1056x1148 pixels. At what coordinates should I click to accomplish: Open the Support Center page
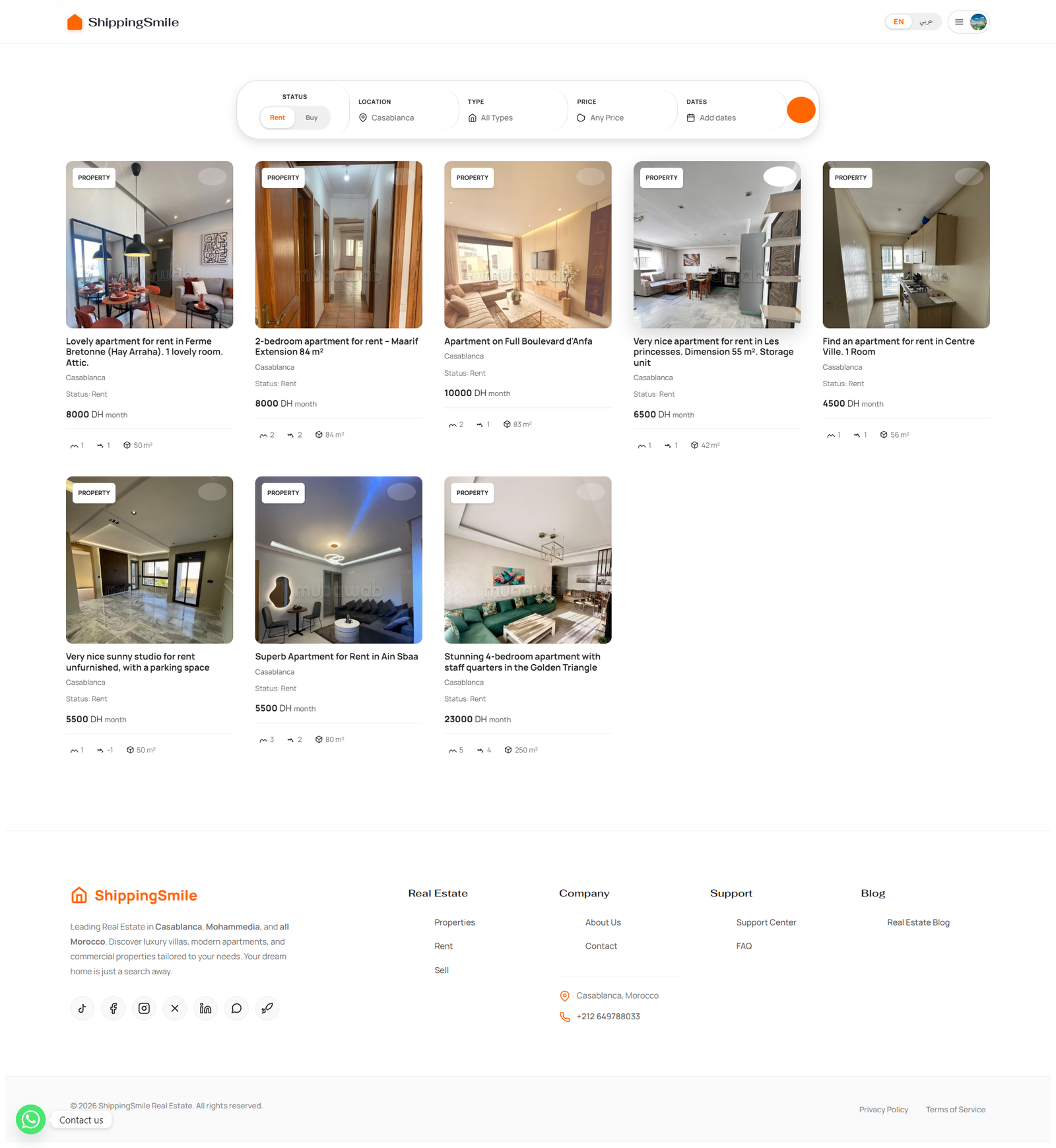[766, 922]
